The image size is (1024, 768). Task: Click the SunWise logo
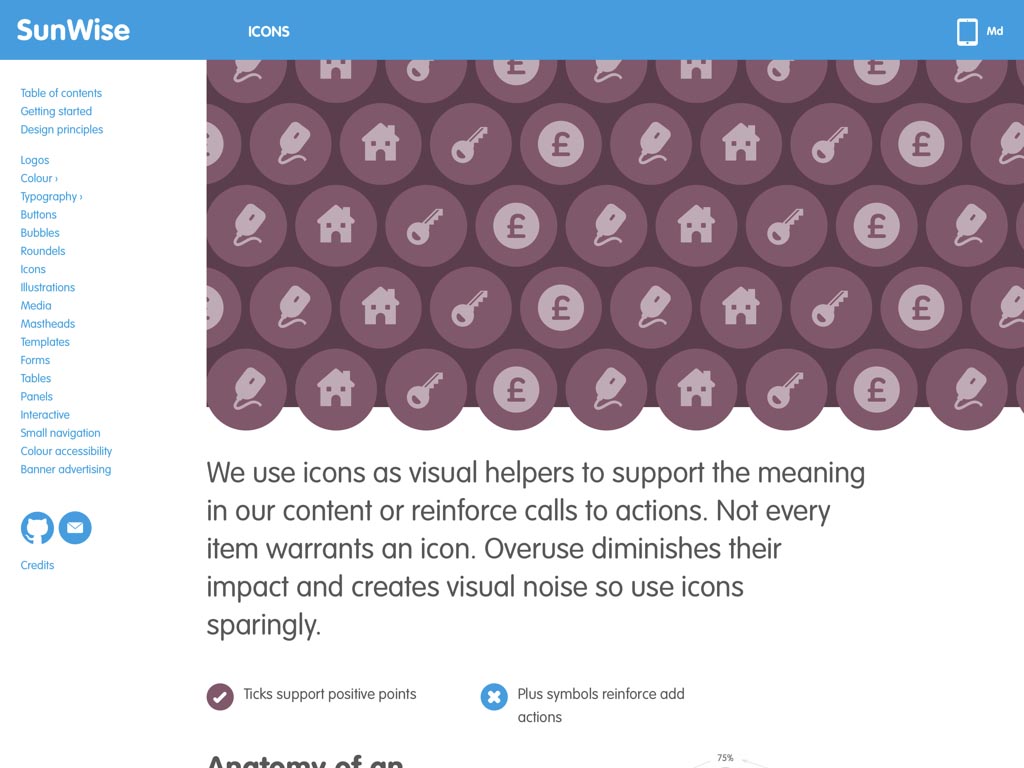[73, 30]
